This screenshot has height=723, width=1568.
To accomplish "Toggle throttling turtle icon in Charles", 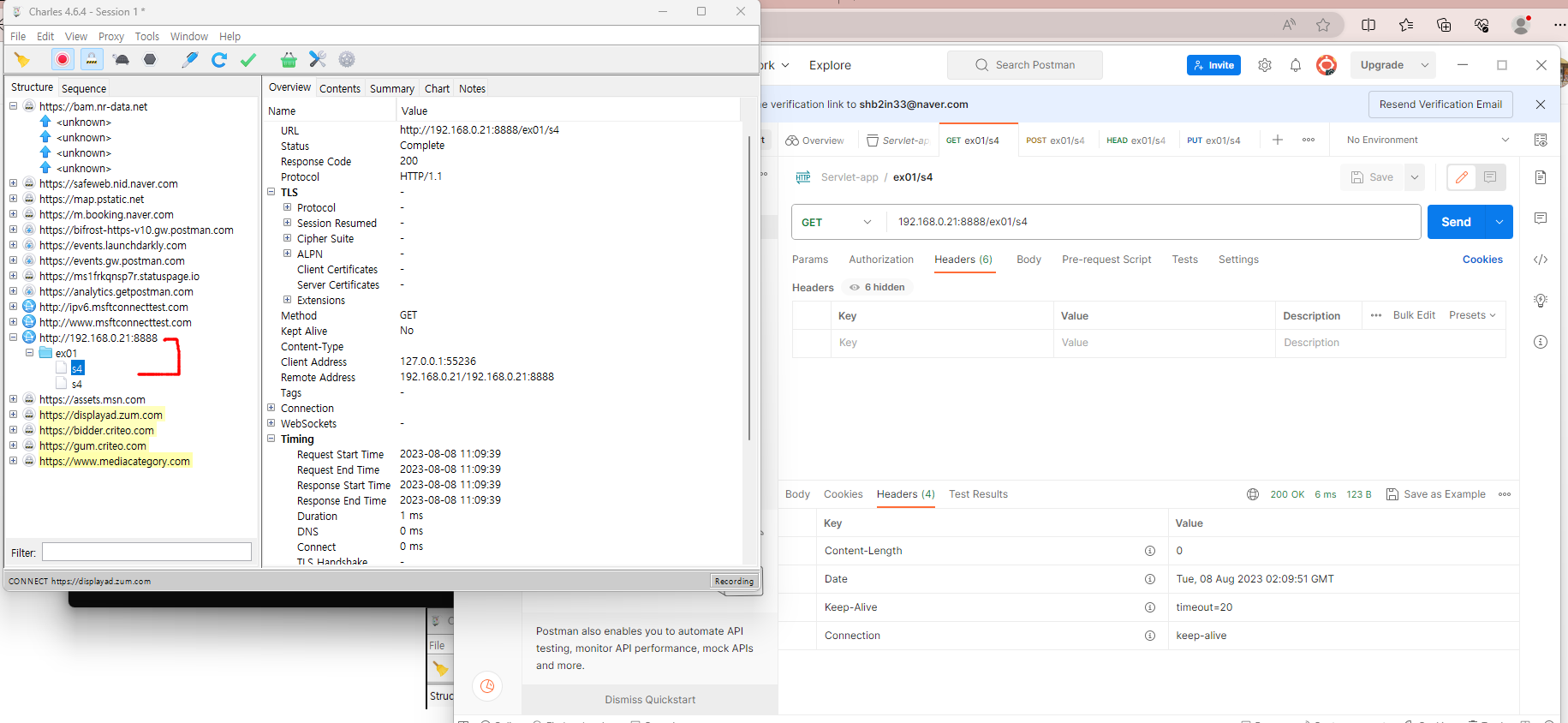I will point(122,59).
